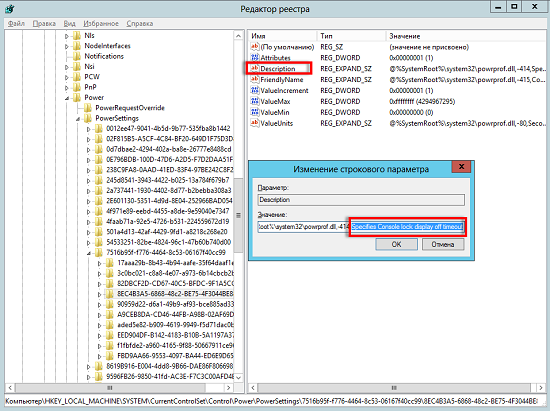
Task: Click the registry editor title bar icon
Action: (10, 8)
